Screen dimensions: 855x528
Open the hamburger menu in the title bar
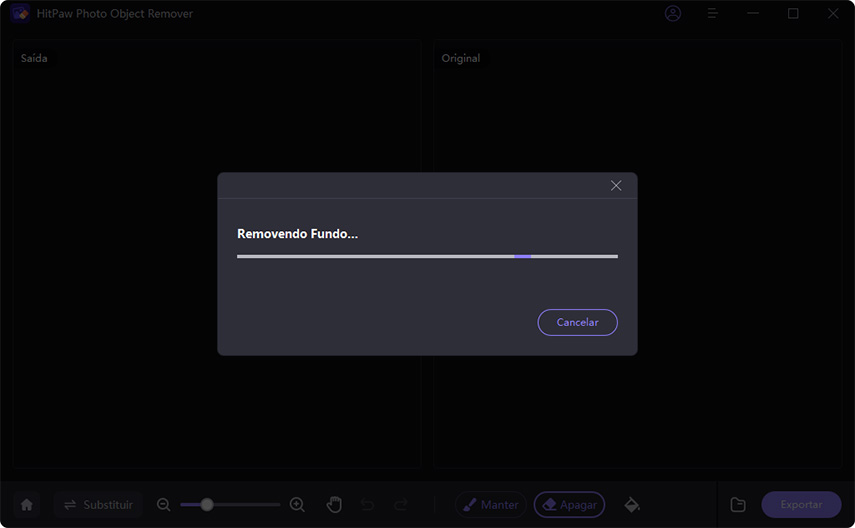[x=712, y=14]
